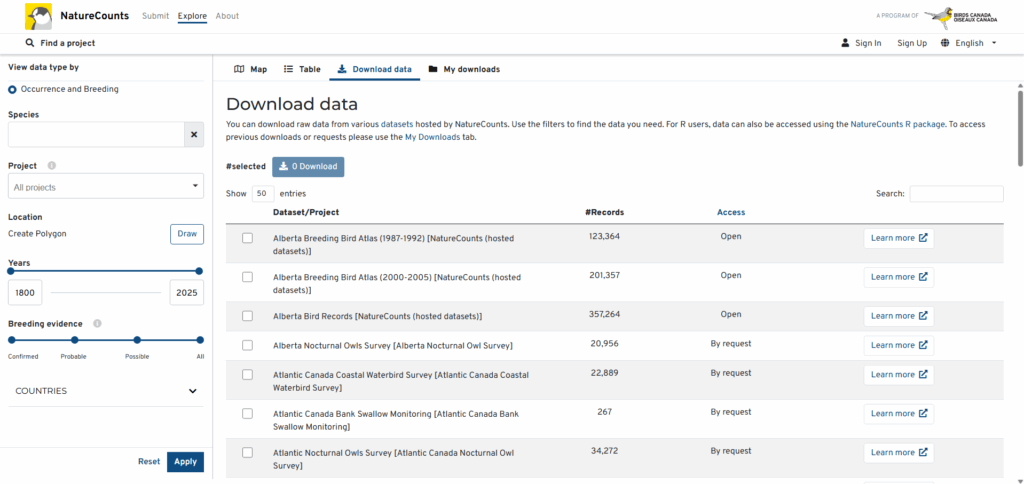
Task: Click the page vertical scrollbar
Action: coord(1019,128)
